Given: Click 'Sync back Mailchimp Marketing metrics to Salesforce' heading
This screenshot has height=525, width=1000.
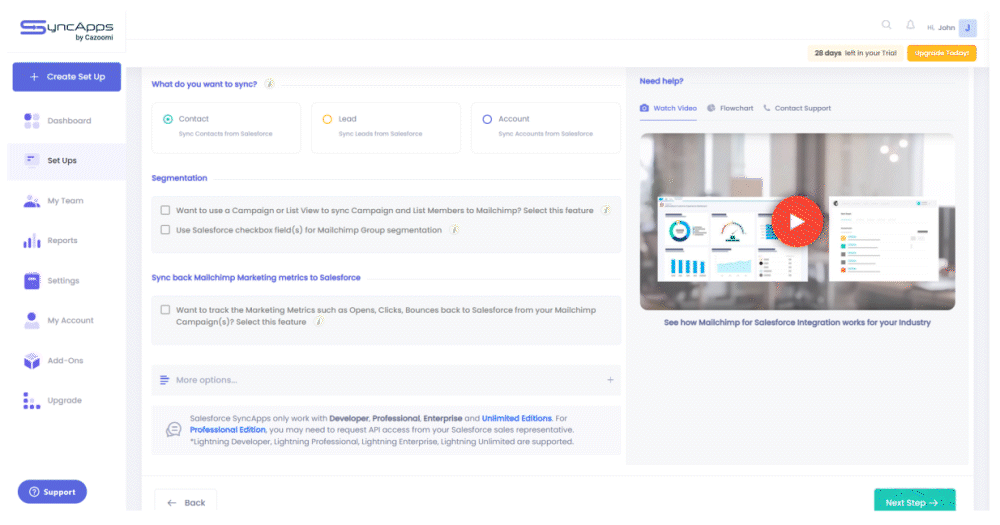Looking at the screenshot, I should click(x=256, y=277).
